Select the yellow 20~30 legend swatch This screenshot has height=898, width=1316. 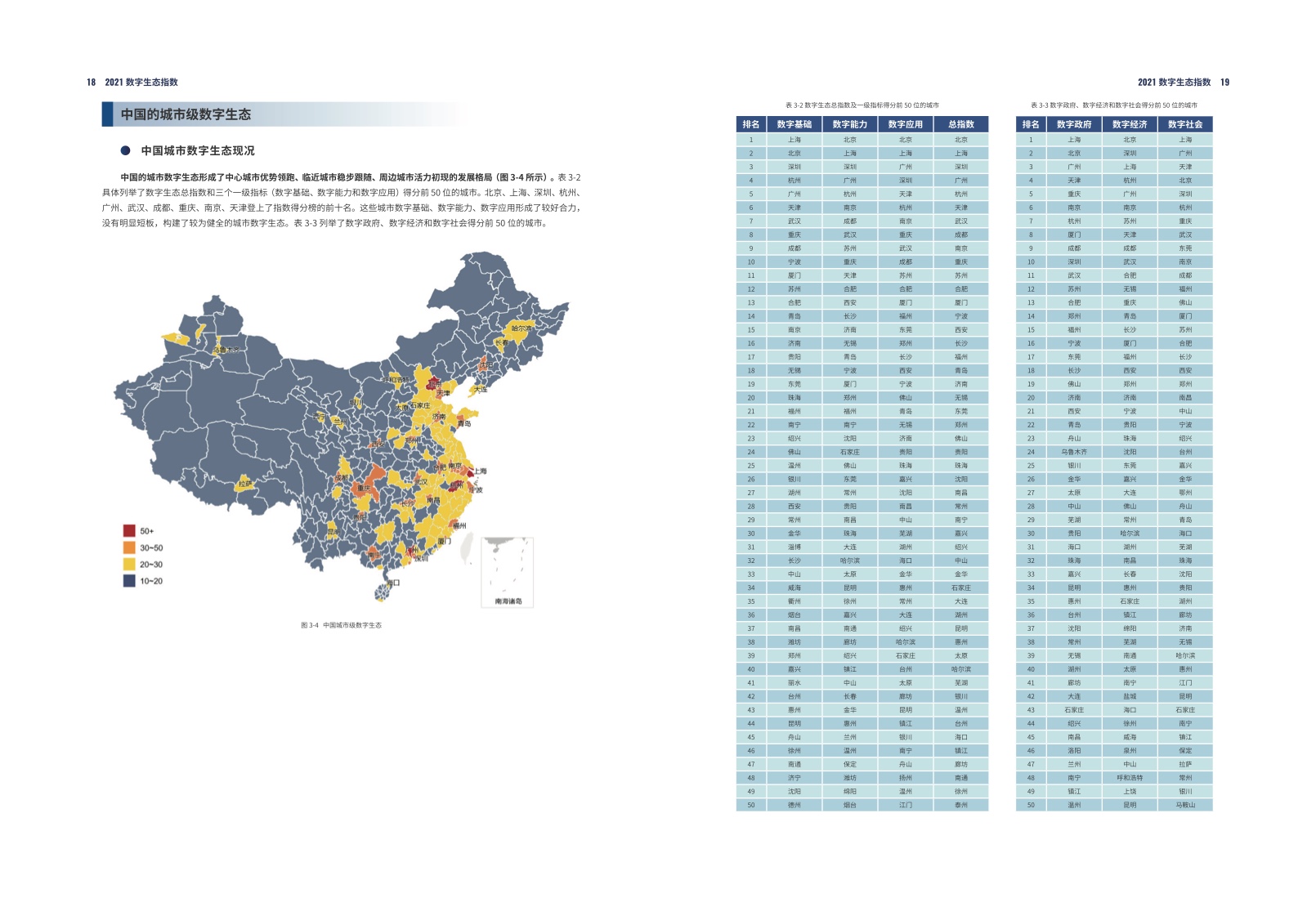[x=129, y=565]
